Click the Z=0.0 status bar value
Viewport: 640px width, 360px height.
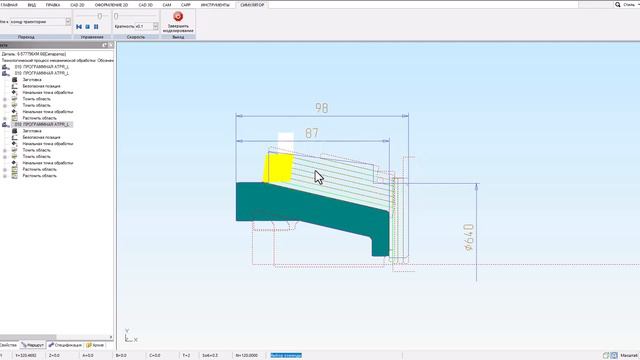pyautogui.click(x=54, y=356)
